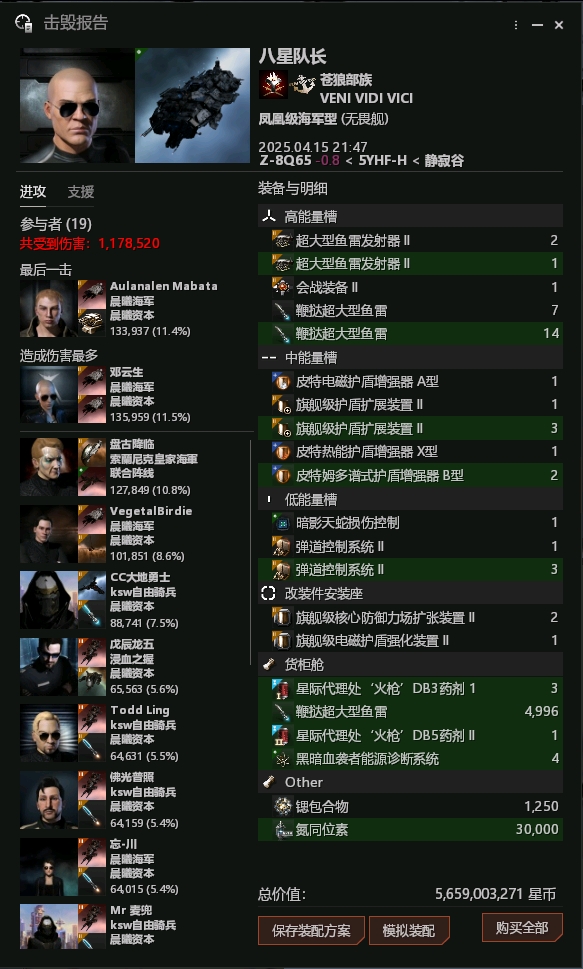Switch to the 支援 tab
583x969 pixels.
tap(81, 192)
